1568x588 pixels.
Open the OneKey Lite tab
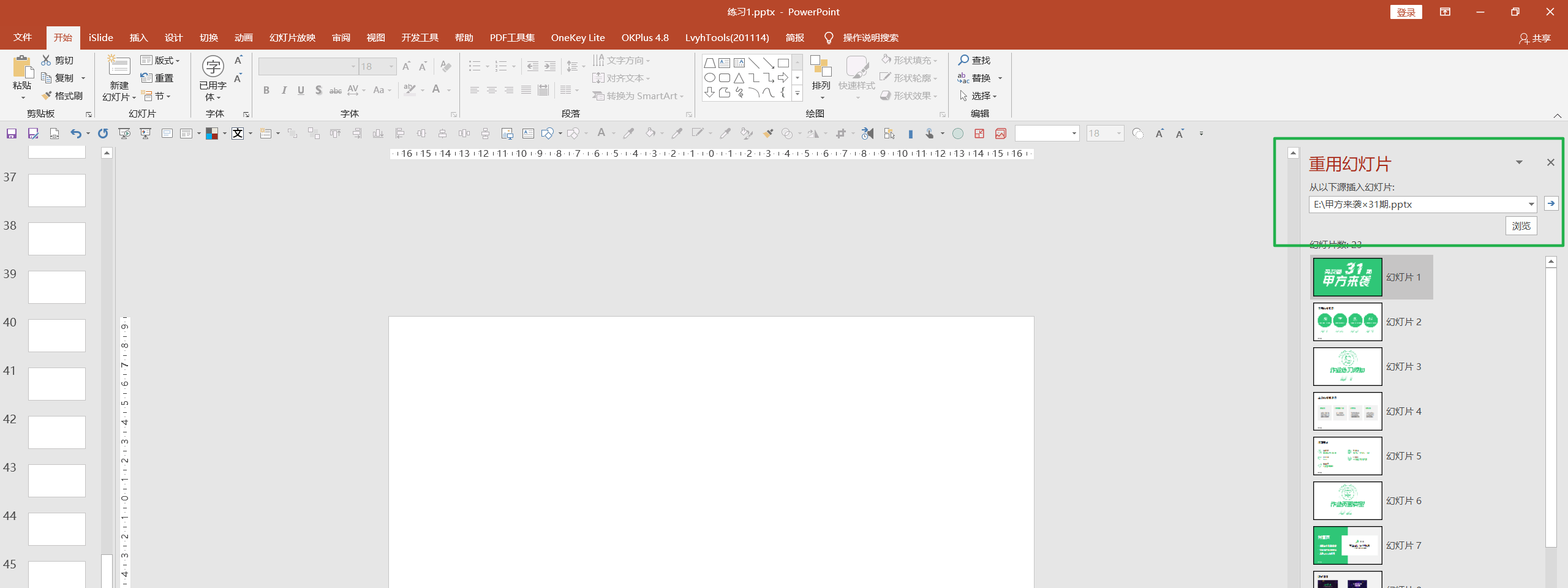coord(578,37)
